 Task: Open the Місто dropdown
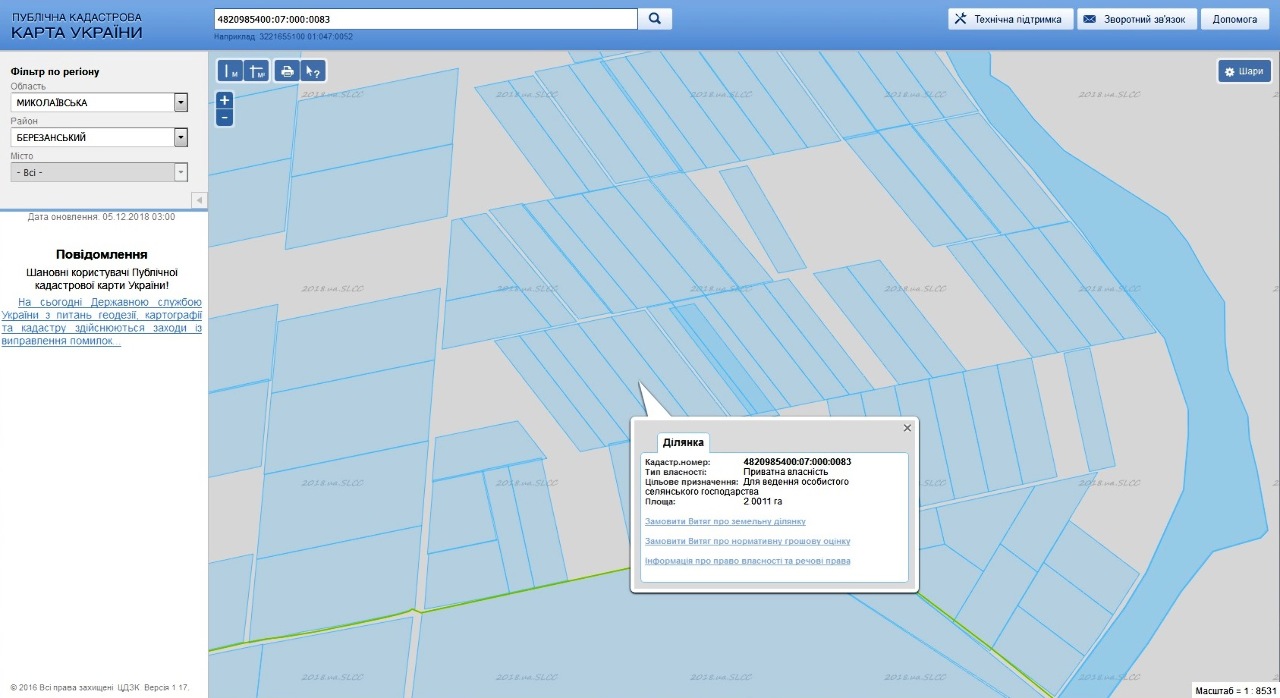pos(181,172)
